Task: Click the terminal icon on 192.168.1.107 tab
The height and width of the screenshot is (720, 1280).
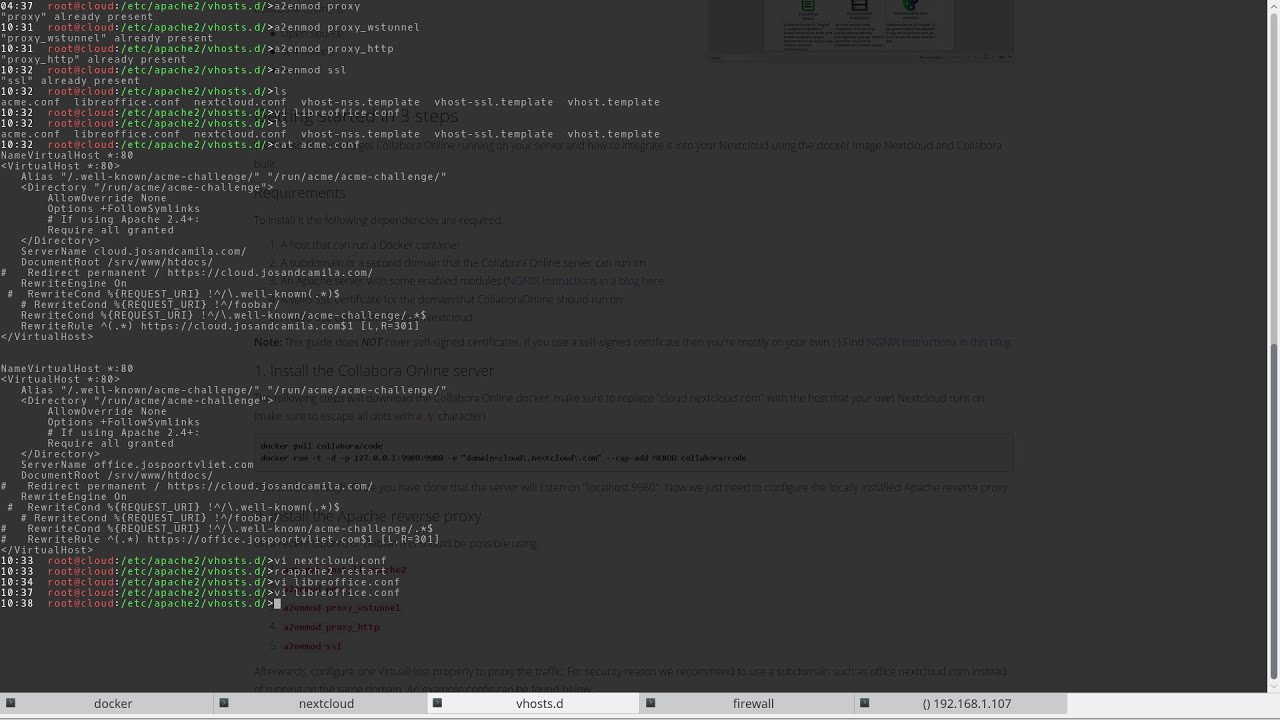Action: (864, 704)
